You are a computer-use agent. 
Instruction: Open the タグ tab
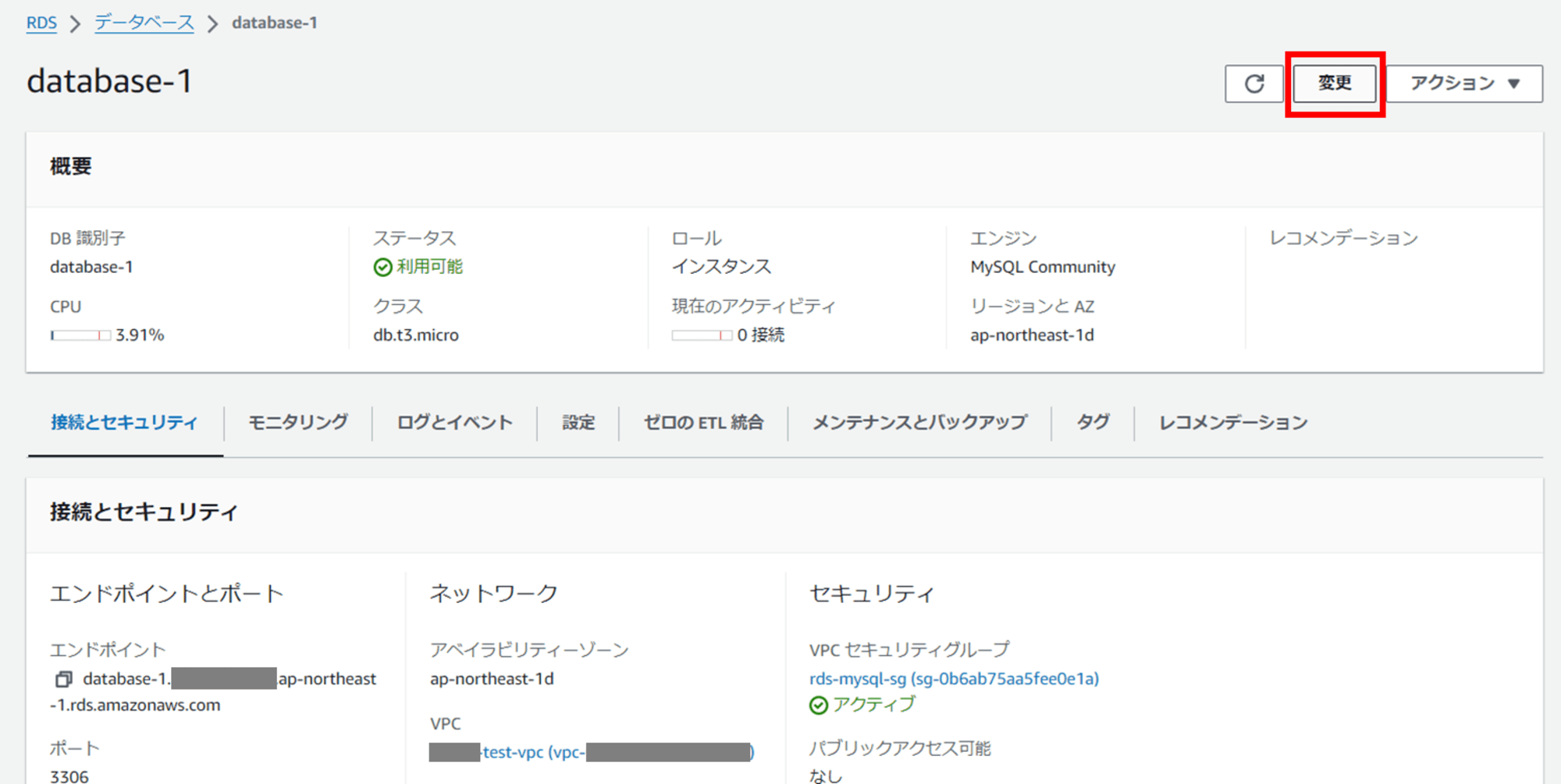click(1093, 423)
